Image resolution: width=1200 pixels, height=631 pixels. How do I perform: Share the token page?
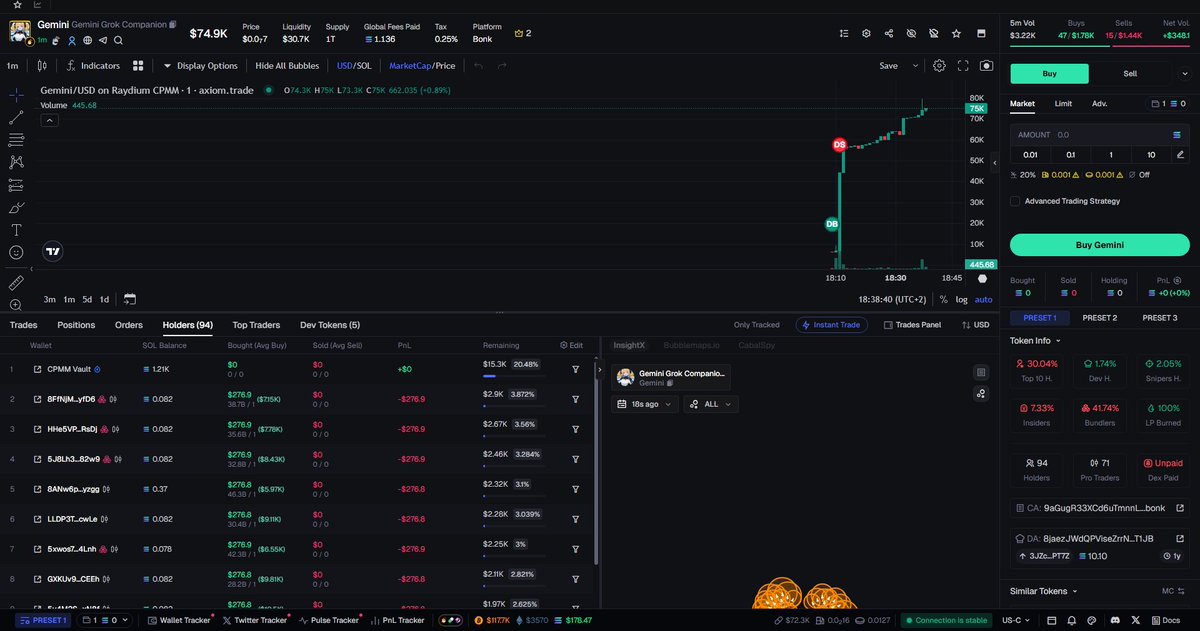[x=889, y=33]
